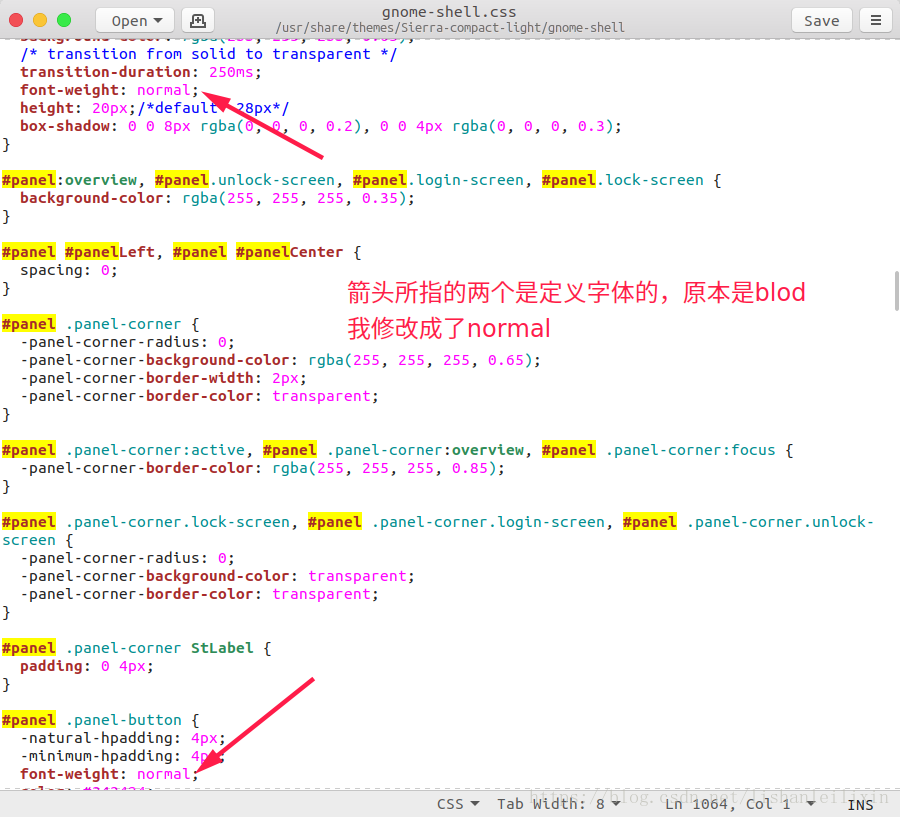Screen dimensions: 900x817
Task: Minimize the window with the yellow button
Action: pyautogui.click(x=40, y=21)
